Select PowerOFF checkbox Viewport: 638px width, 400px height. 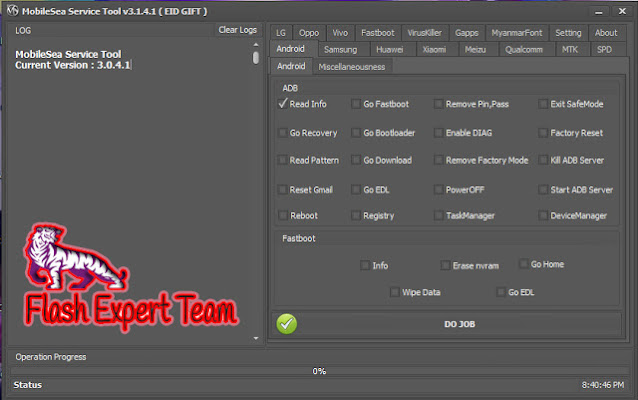[x=438, y=189]
